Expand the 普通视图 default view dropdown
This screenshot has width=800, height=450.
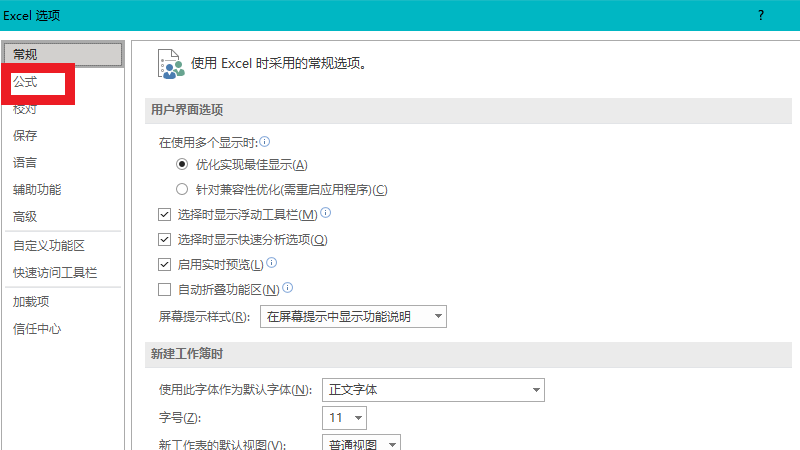point(361,444)
